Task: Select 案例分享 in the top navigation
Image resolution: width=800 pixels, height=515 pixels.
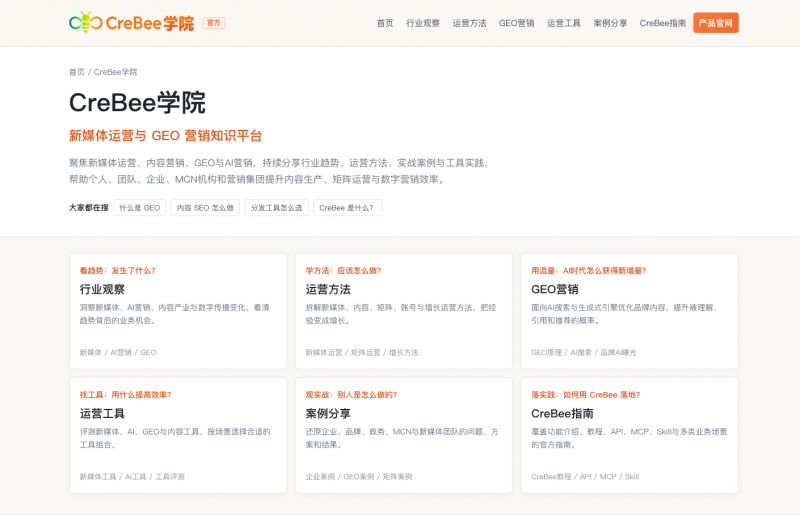Action: (x=610, y=23)
